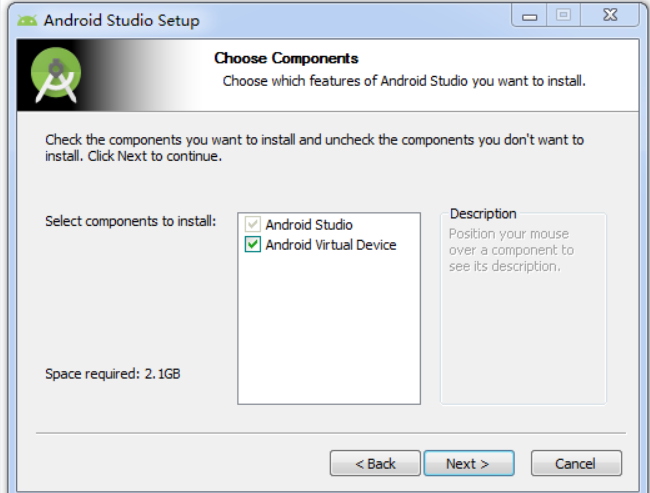Cancel the installation
Screen dimensions: 650x493
tap(576, 463)
